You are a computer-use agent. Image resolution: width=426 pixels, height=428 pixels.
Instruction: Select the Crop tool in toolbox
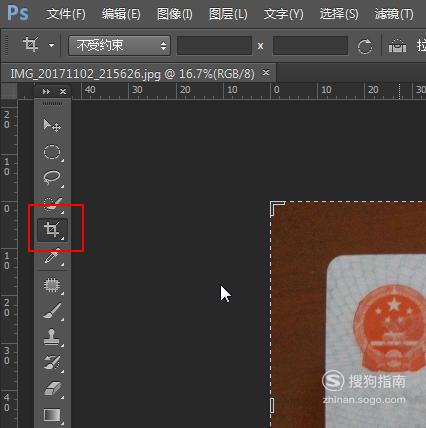point(52,230)
